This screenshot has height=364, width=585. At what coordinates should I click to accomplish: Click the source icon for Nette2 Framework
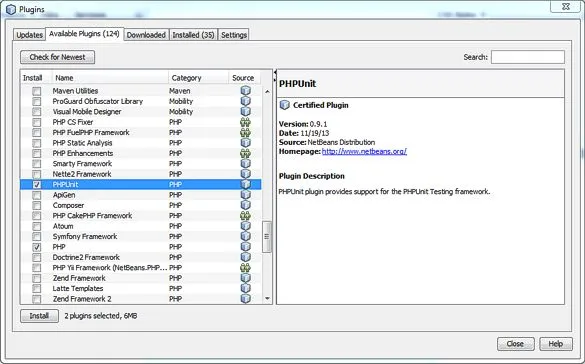[245, 174]
